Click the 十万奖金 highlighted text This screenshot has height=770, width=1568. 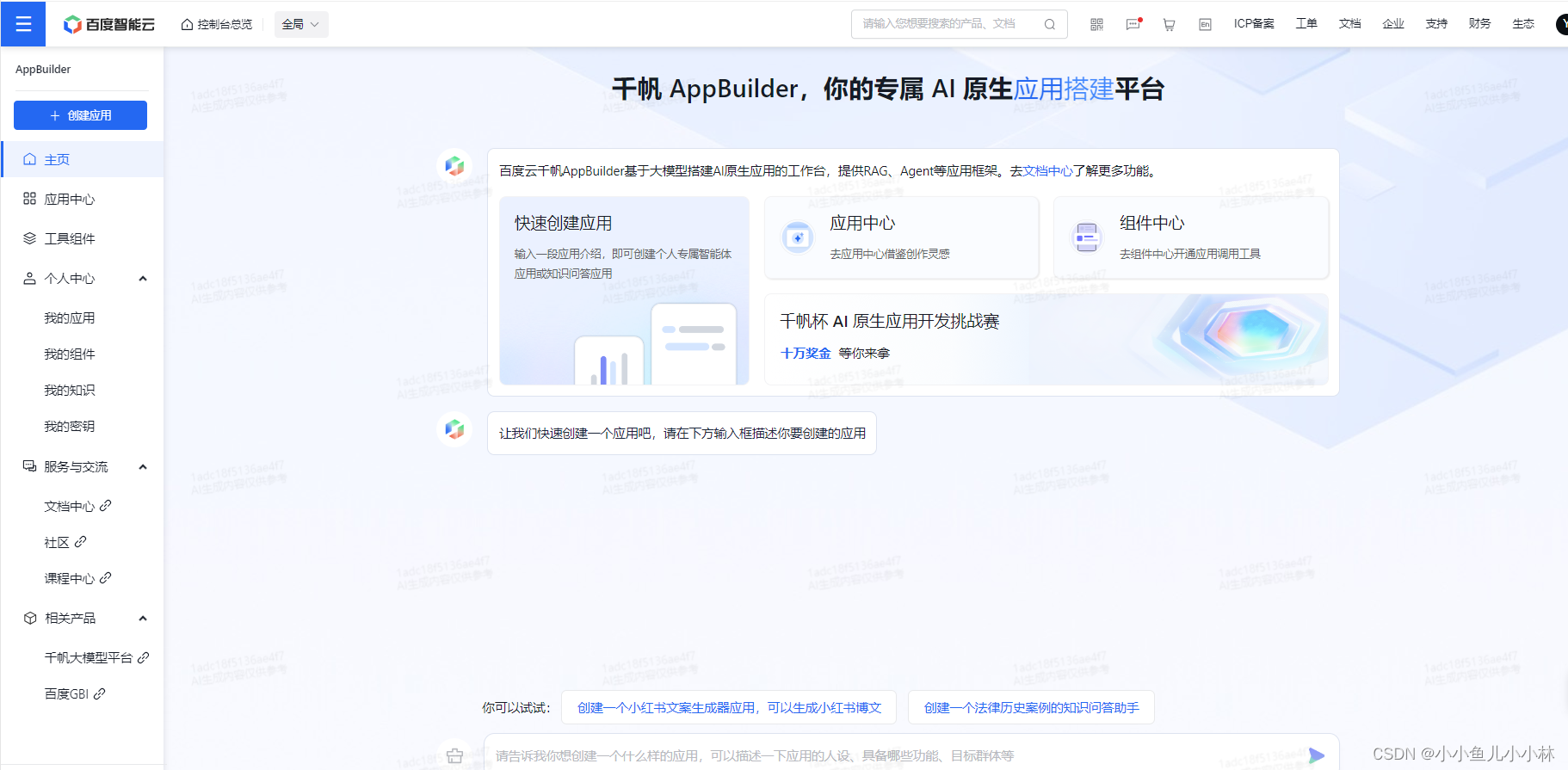click(x=806, y=353)
